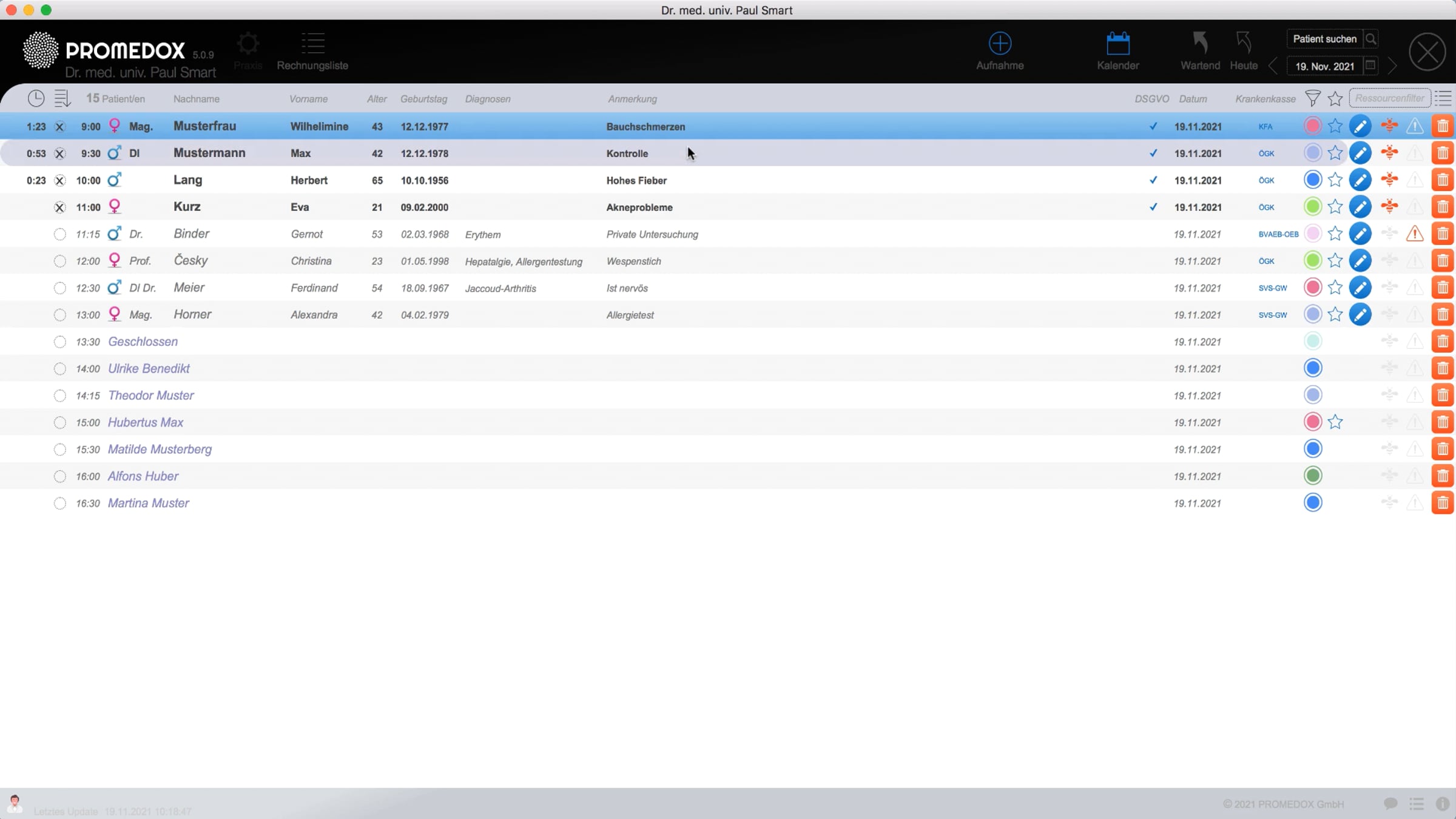Delete Mustermann's appointment with the trash icon
Screen dimensions: 1456x819
[x=1443, y=153]
